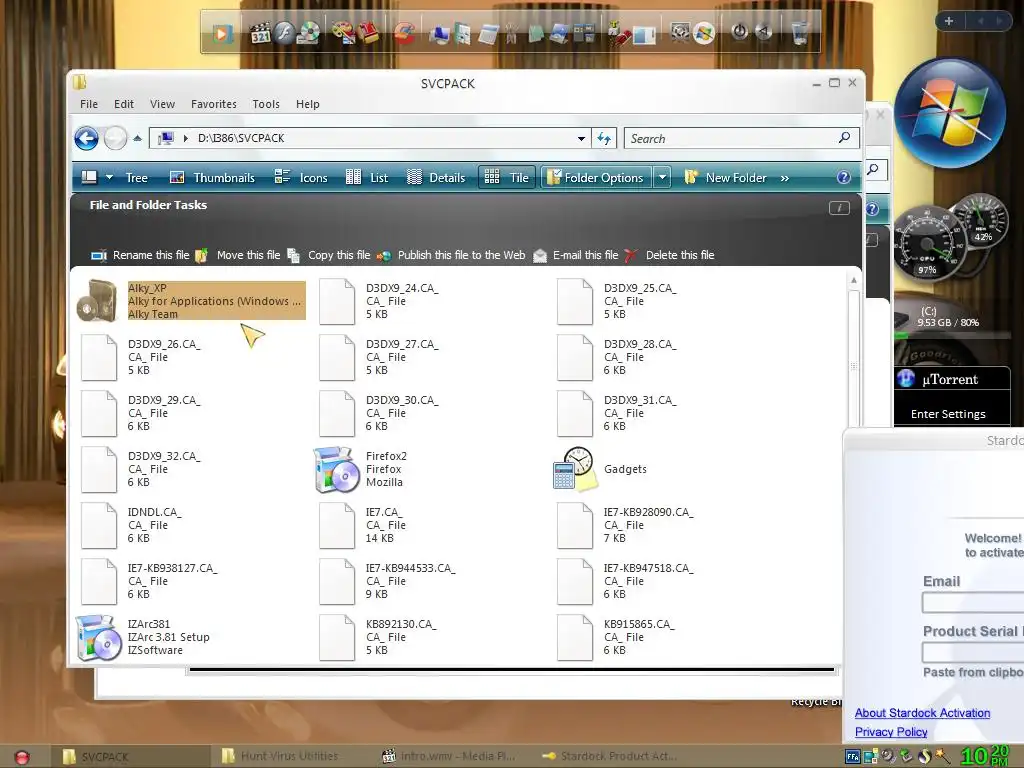This screenshot has width=1024, height=768.
Task: Switch to List view
Action: 366,178
